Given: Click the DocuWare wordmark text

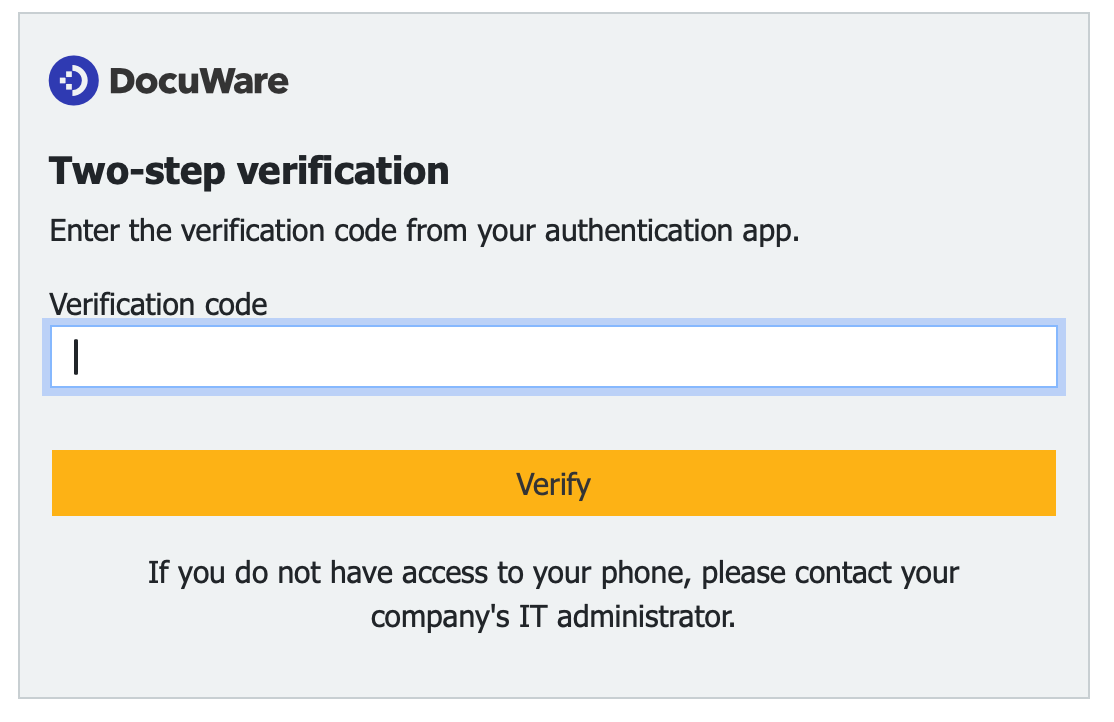Looking at the screenshot, I should tap(202, 80).
